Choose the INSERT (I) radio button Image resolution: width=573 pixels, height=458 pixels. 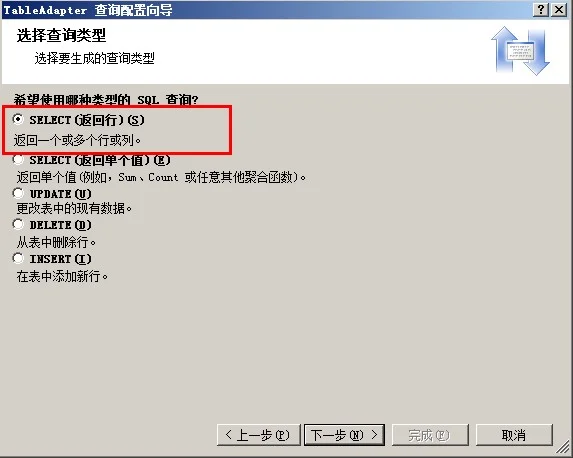tap(18, 258)
